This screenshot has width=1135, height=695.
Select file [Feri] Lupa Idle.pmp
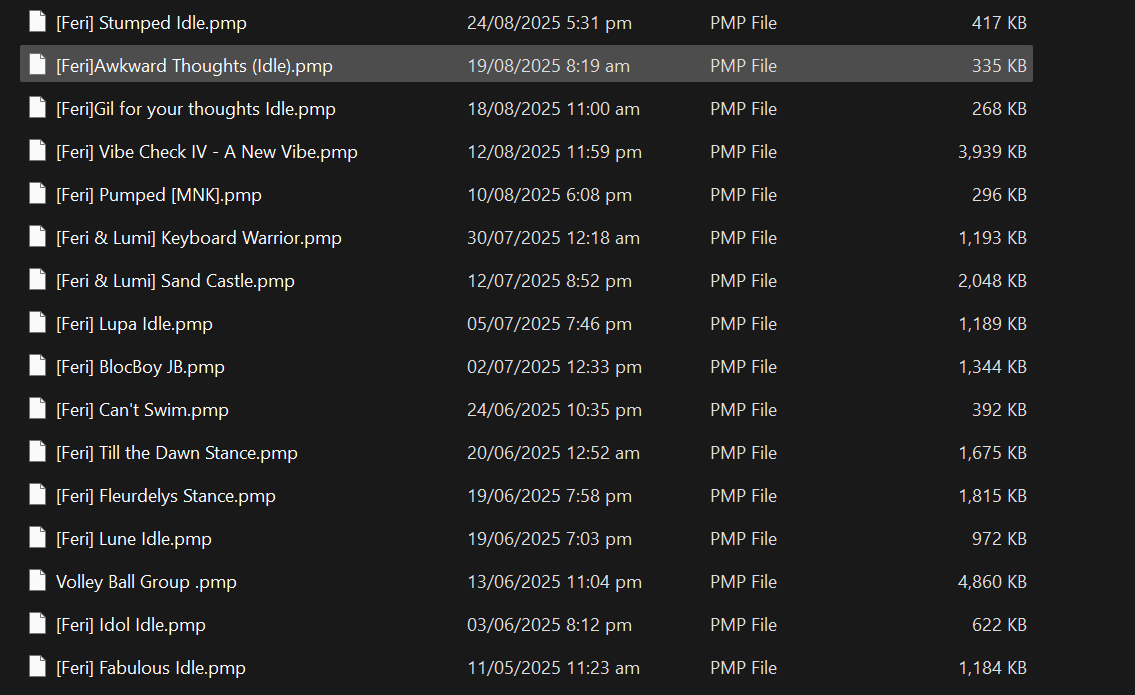135,324
